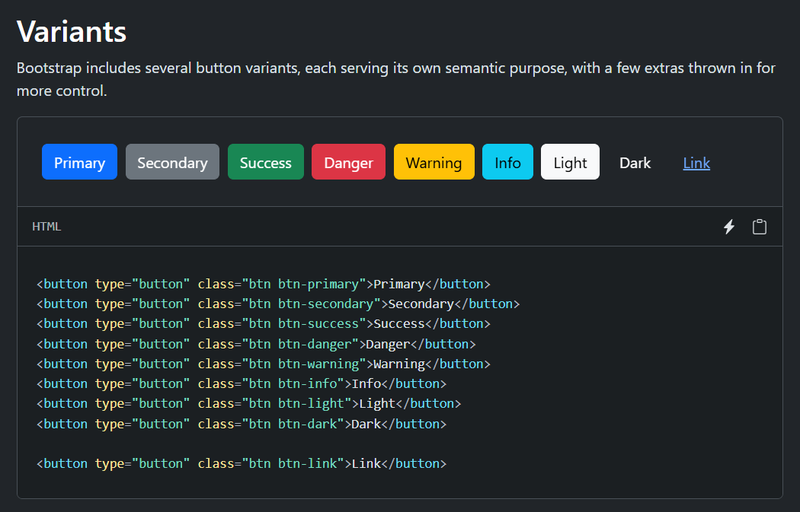Click the underlined Link button

(x=696, y=162)
